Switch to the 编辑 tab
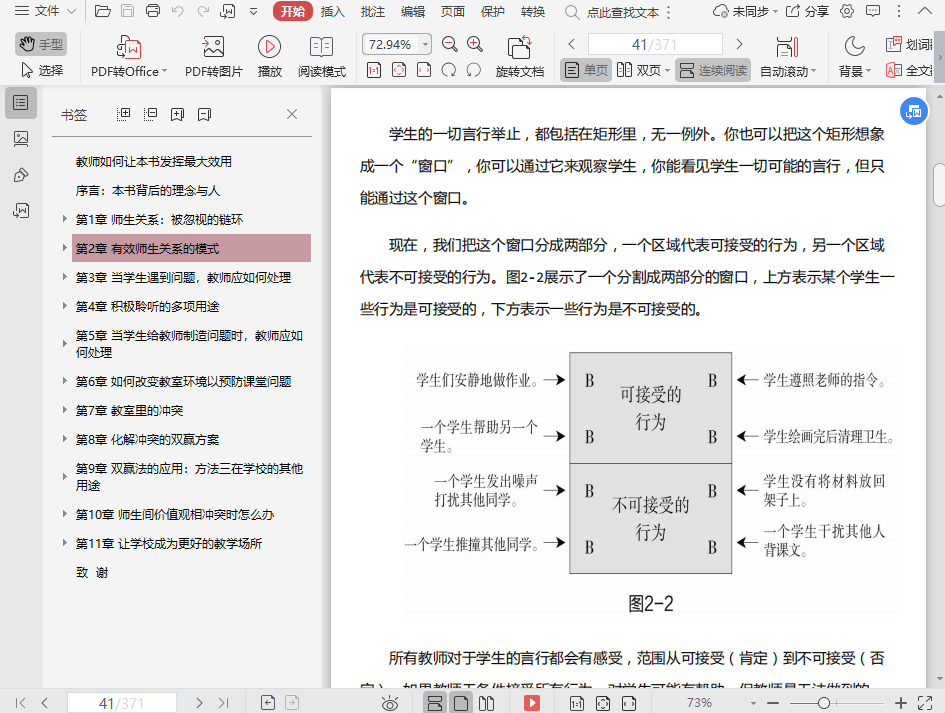 click(x=413, y=11)
